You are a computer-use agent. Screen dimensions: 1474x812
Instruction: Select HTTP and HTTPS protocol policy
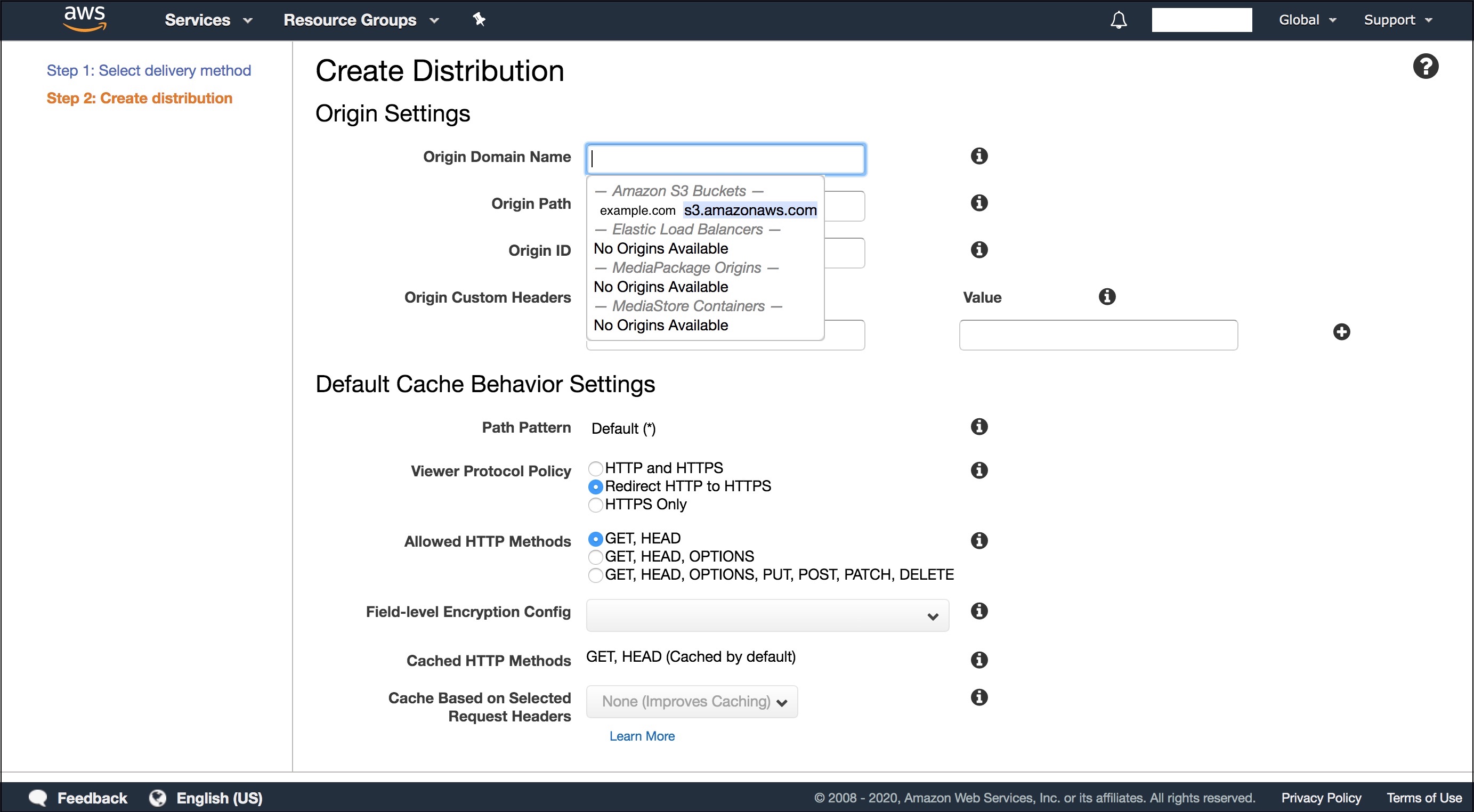pyautogui.click(x=595, y=469)
